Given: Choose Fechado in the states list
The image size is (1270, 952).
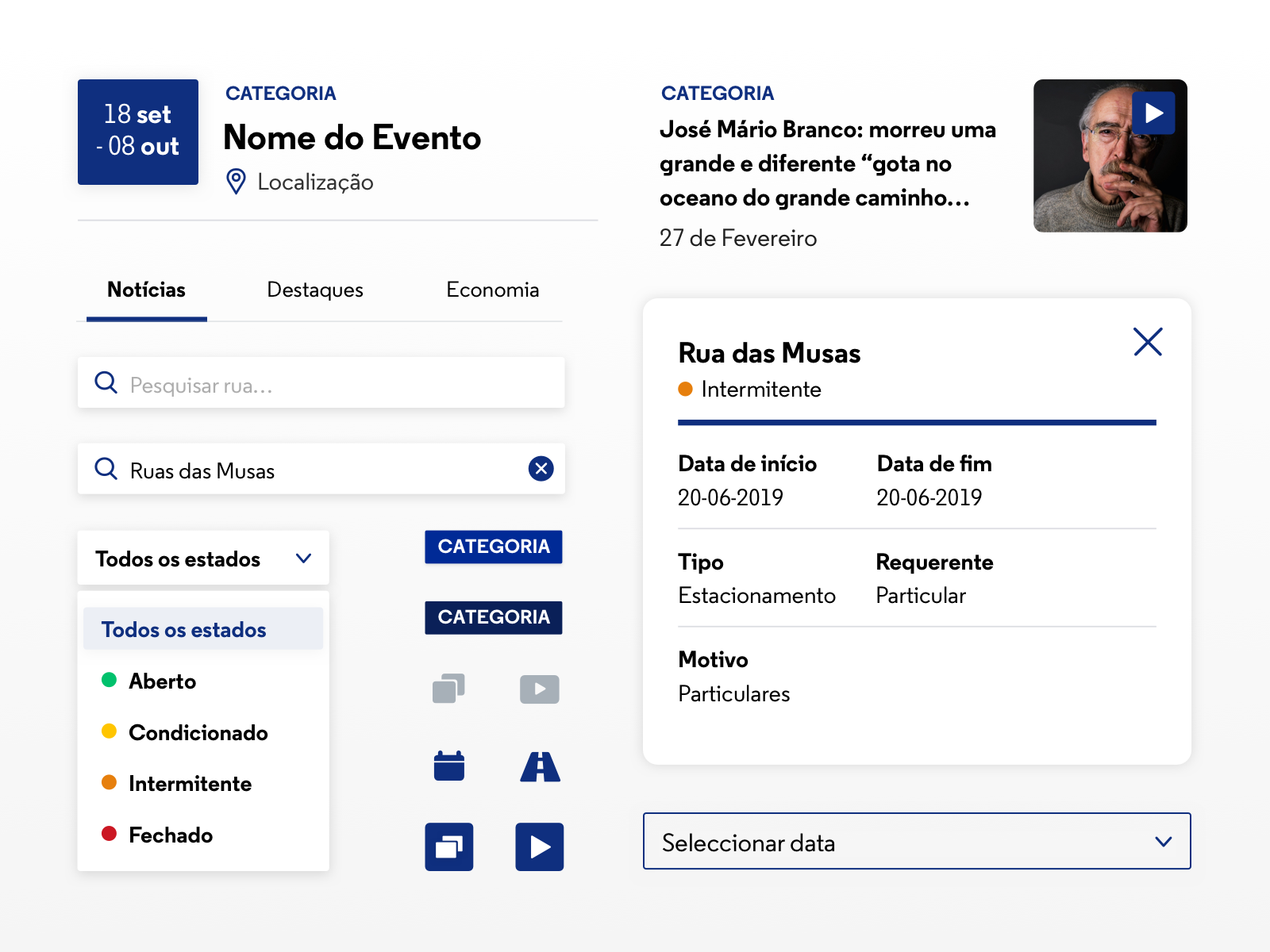Looking at the screenshot, I should (171, 835).
